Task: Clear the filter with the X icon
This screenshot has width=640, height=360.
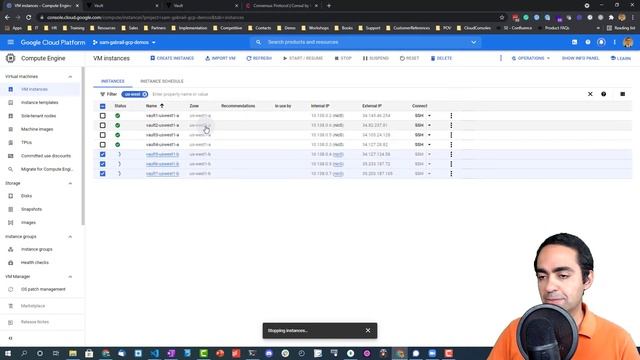Action: (590, 94)
